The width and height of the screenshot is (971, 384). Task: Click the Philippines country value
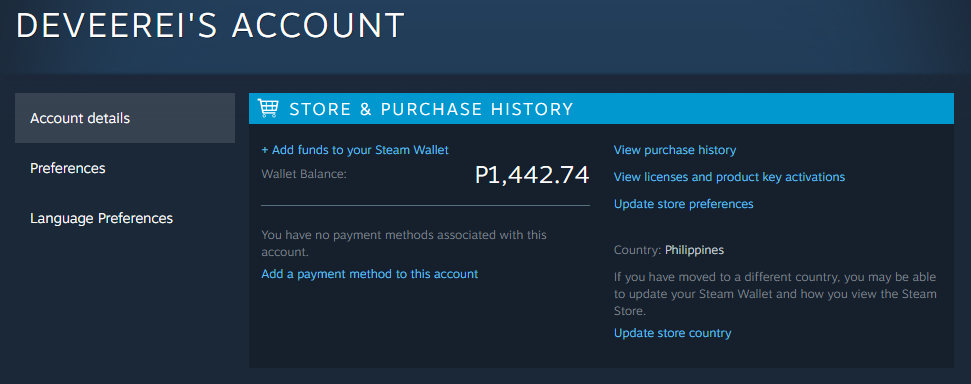point(694,250)
